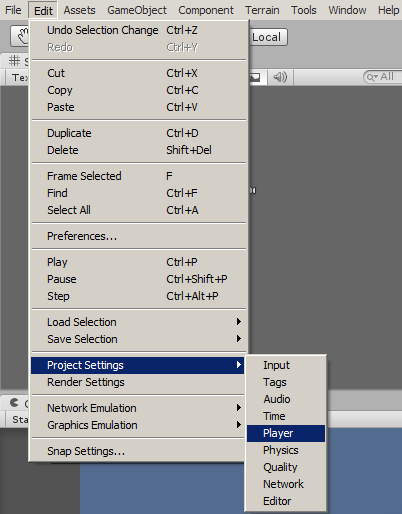The image size is (402, 514).
Task: Choose Pause in the Edit menu
Action: (139, 279)
